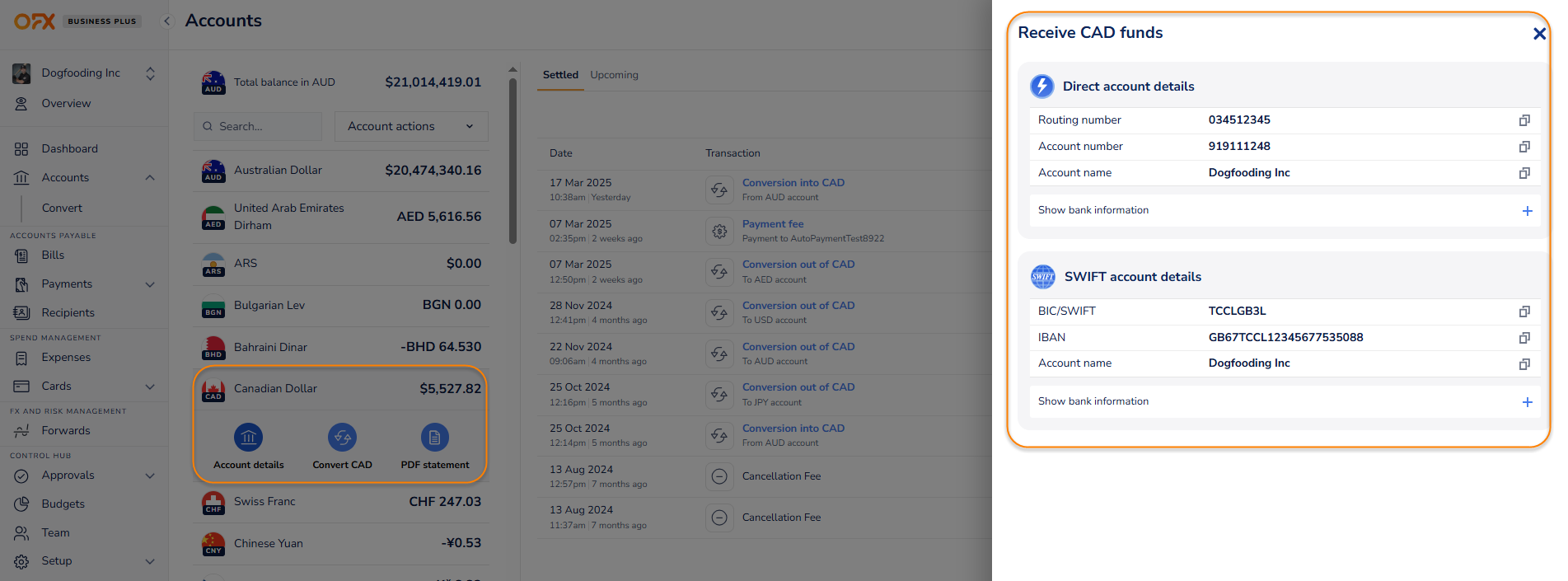The image size is (1568, 581).
Task: Copy the SWIFT Account name
Action: pos(1524,364)
